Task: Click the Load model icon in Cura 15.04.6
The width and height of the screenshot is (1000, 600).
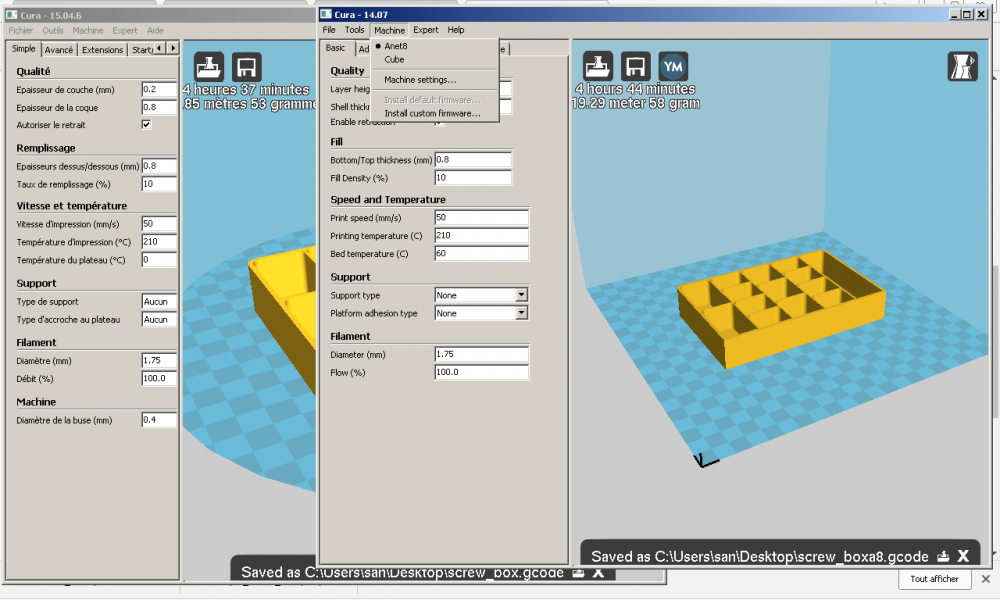Action: tap(209, 67)
